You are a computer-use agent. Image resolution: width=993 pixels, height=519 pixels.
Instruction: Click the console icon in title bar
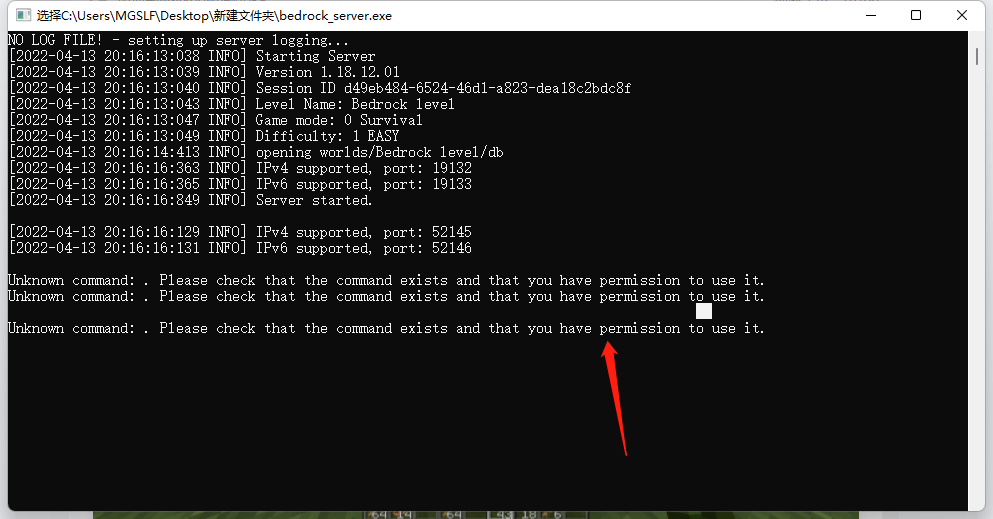(23, 15)
